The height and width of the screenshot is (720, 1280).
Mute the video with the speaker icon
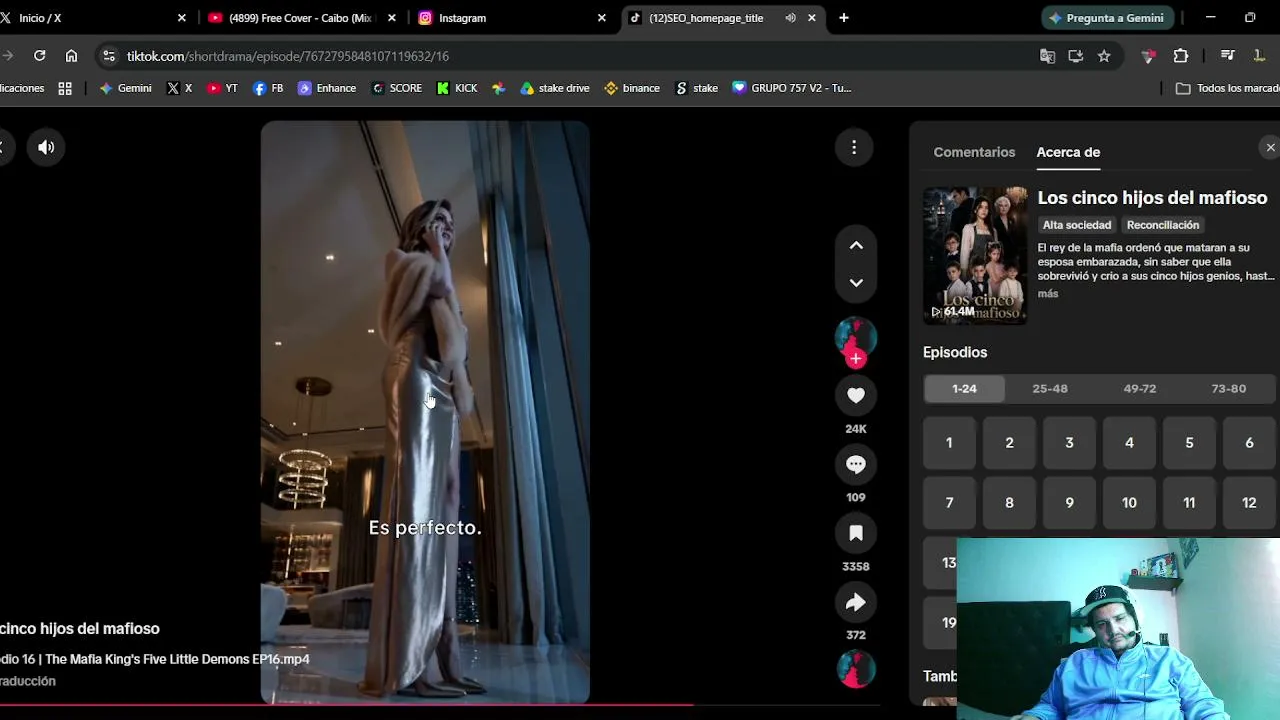pyautogui.click(x=46, y=147)
